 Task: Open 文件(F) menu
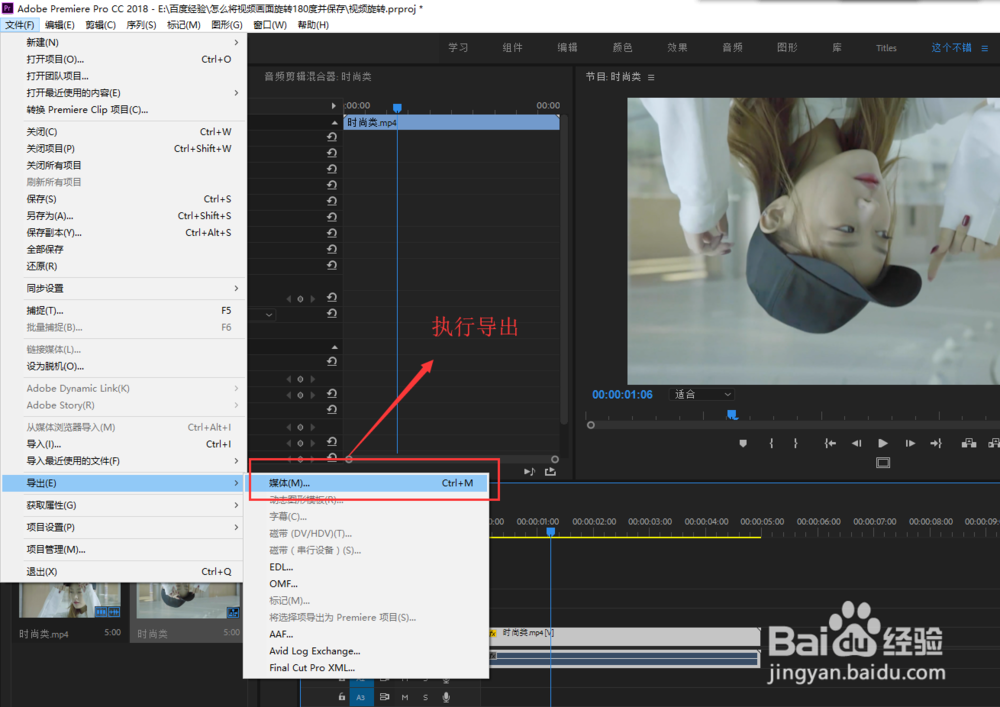(20, 25)
